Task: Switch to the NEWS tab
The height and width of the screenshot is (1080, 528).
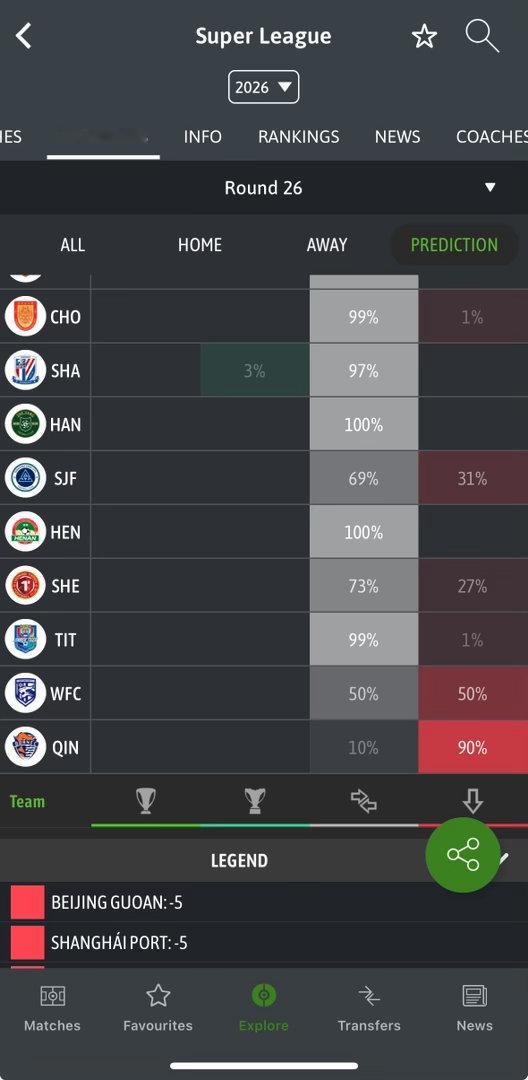Action: [x=397, y=136]
